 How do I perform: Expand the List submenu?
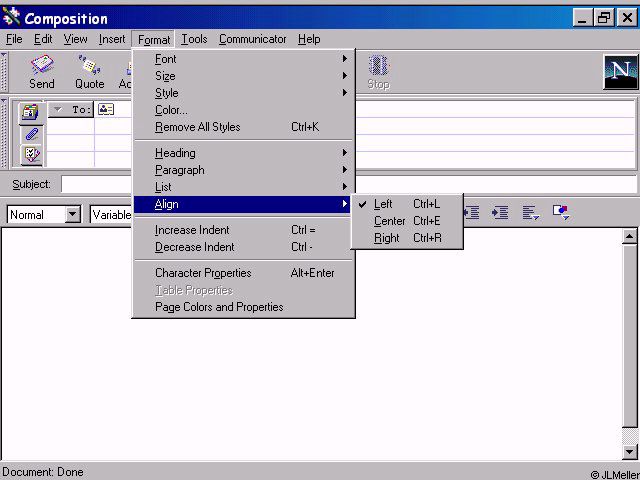click(244, 187)
